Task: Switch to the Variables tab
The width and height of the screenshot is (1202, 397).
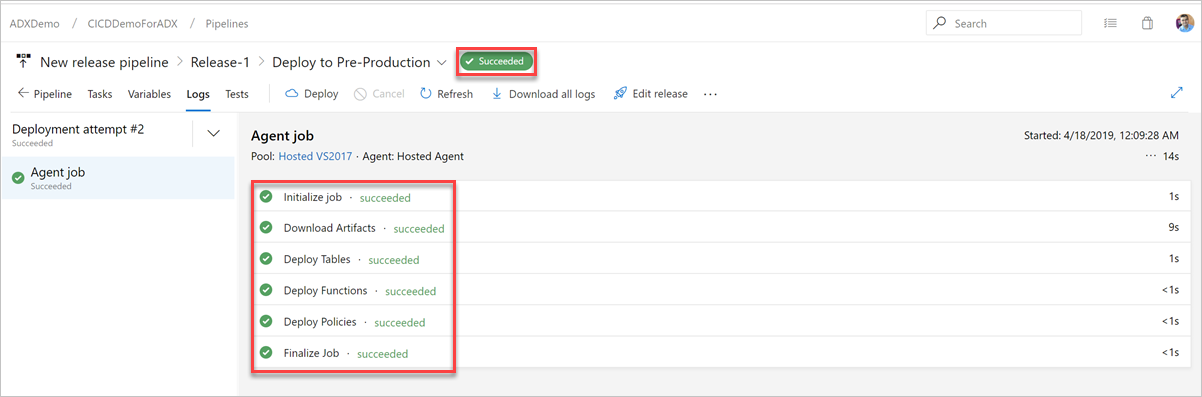Action: tap(149, 94)
